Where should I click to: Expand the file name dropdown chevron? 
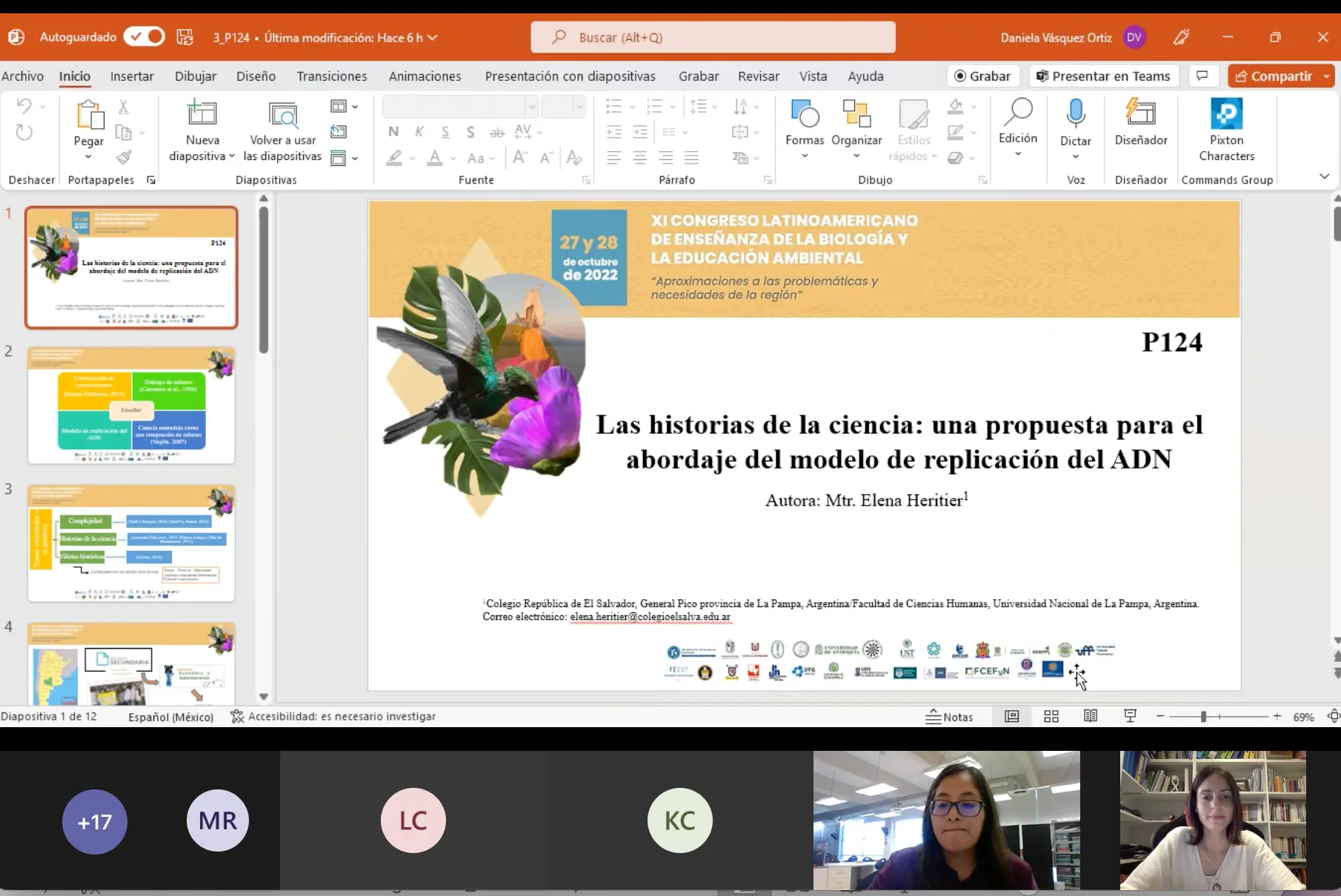coord(433,38)
